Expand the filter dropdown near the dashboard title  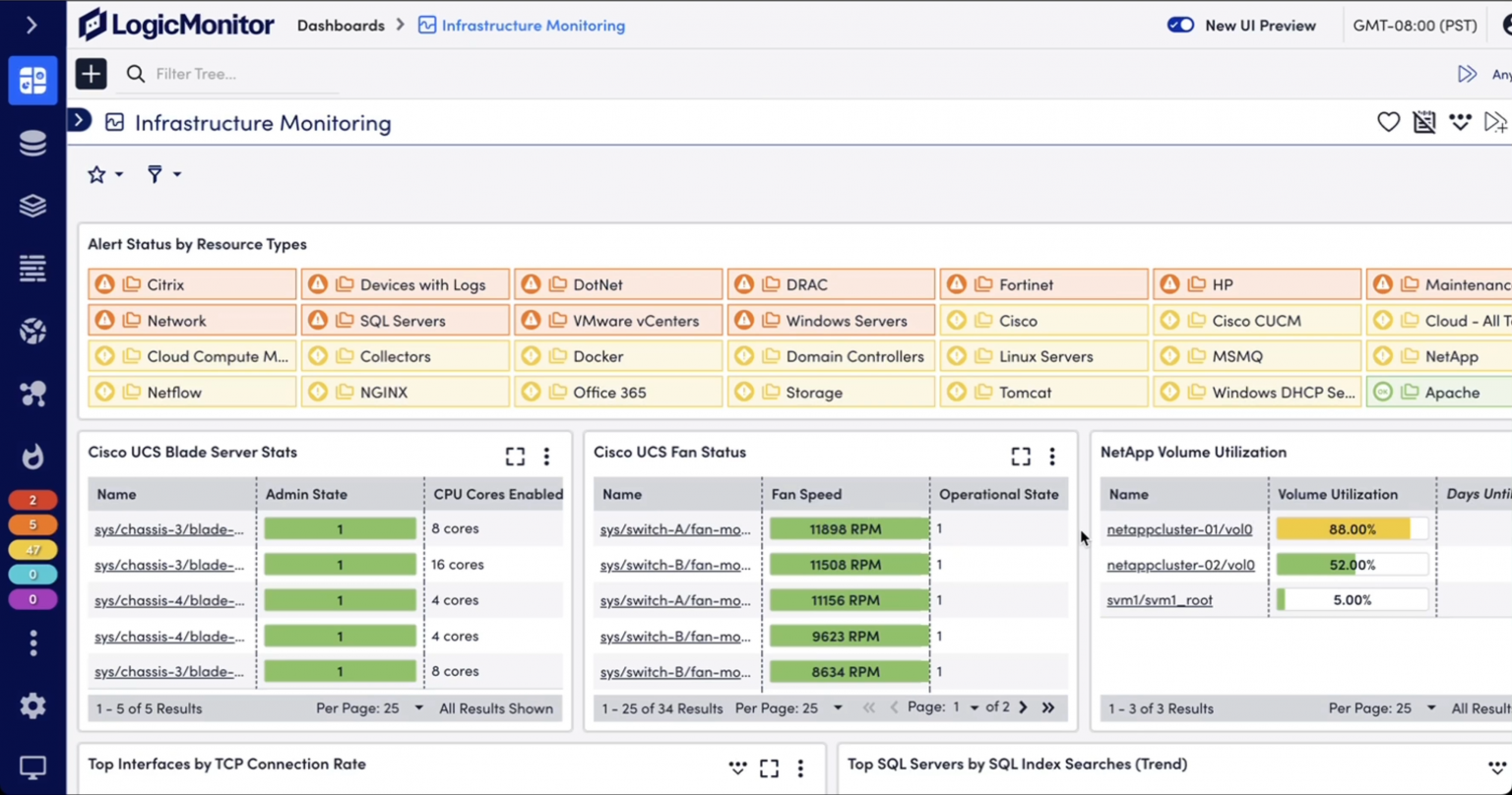[x=162, y=173]
